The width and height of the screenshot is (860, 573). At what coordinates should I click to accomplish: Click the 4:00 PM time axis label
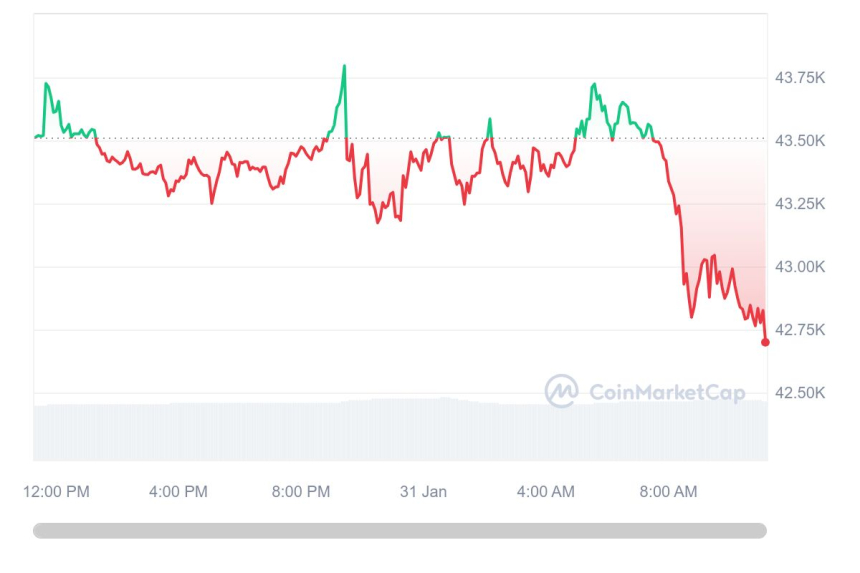tap(178, 492)
